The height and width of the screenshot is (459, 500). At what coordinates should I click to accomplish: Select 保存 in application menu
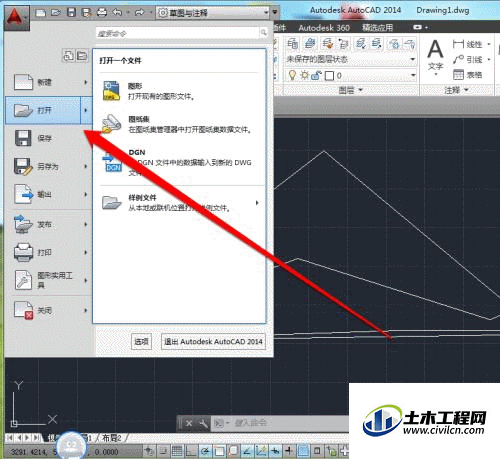pos(47,138)
